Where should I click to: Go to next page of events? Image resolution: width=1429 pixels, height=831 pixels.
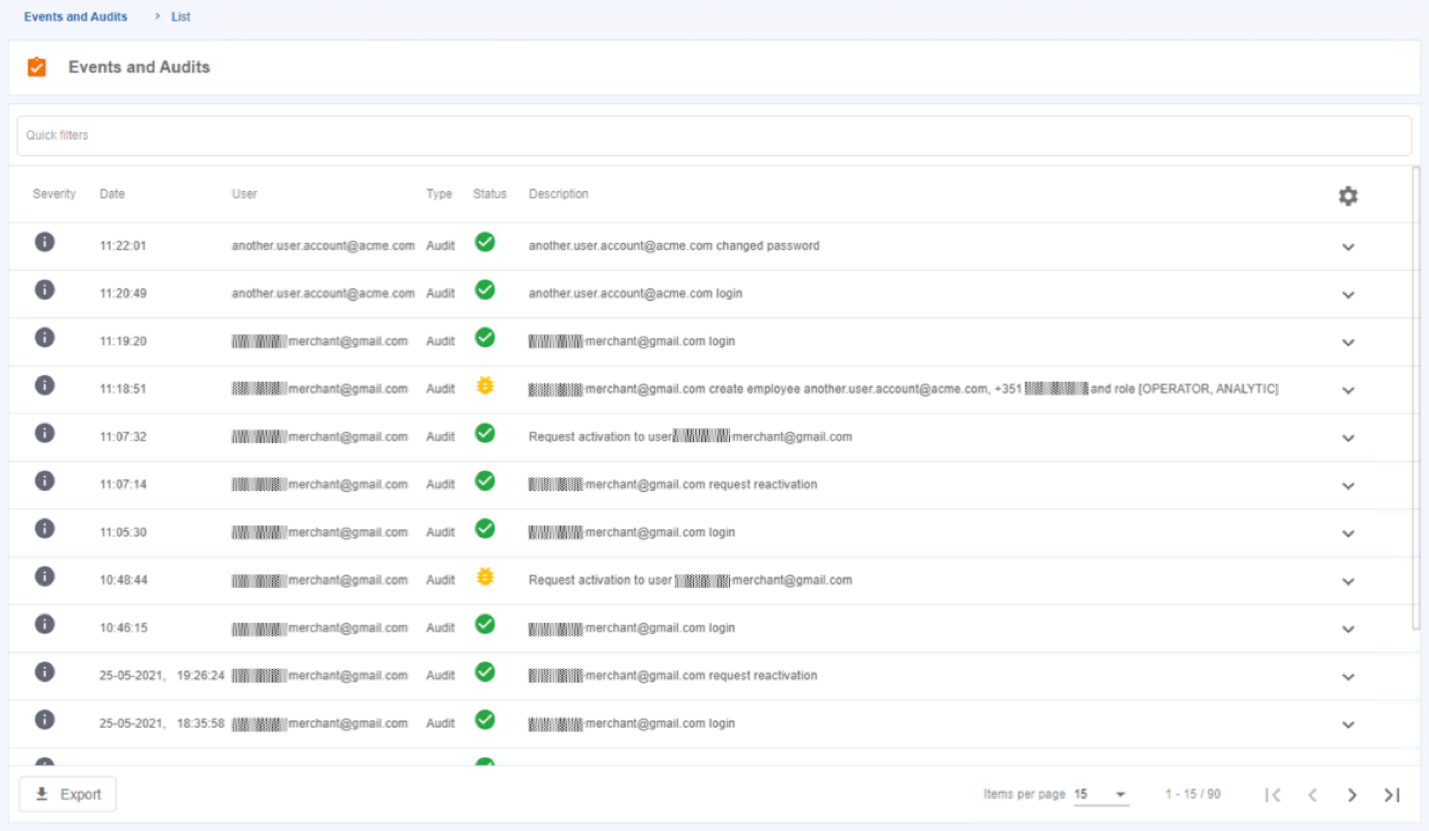[1352, 795]
